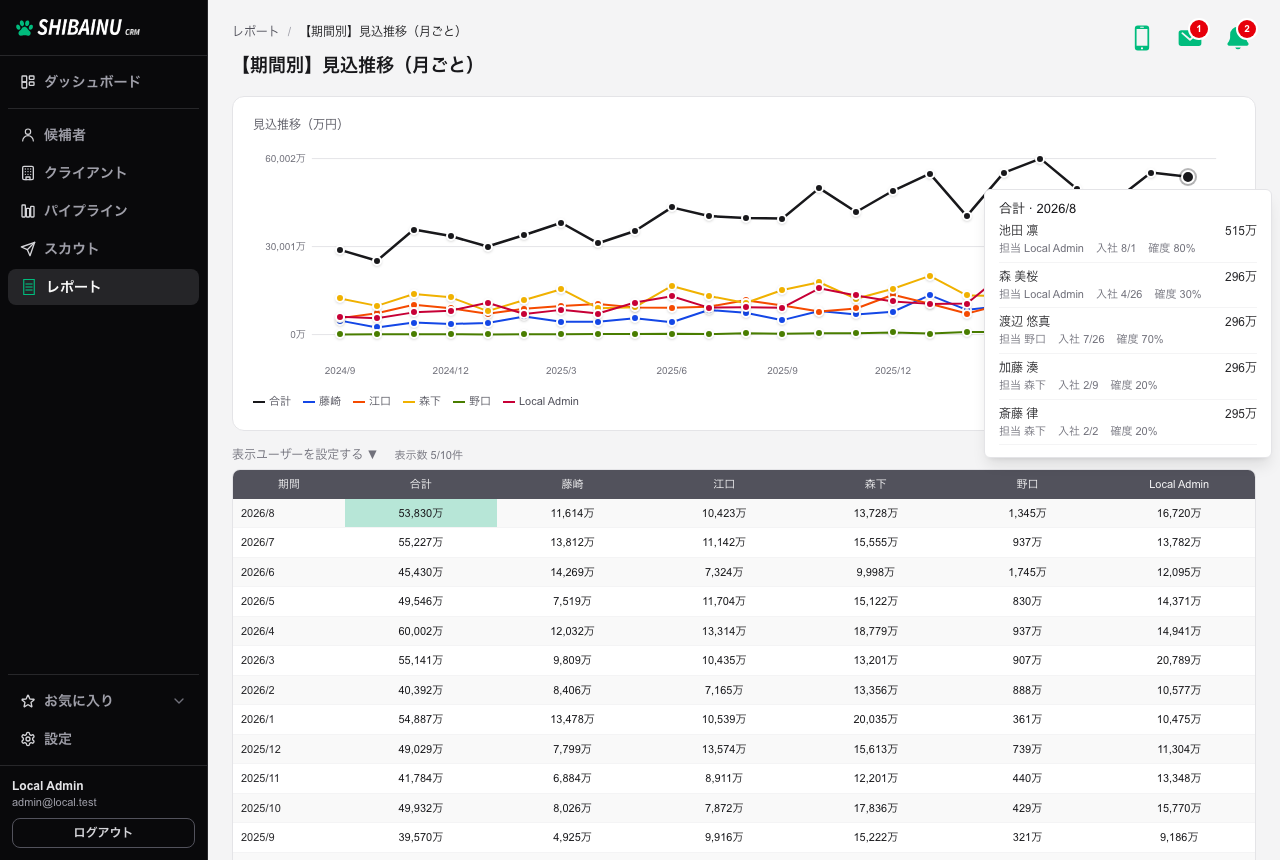
Task: Toggle the Local Admin series in legend
Action: [x=541, y=401]
